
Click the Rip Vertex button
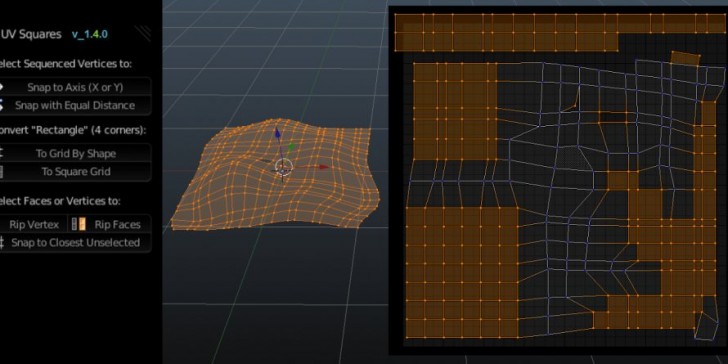click(33, 224)
